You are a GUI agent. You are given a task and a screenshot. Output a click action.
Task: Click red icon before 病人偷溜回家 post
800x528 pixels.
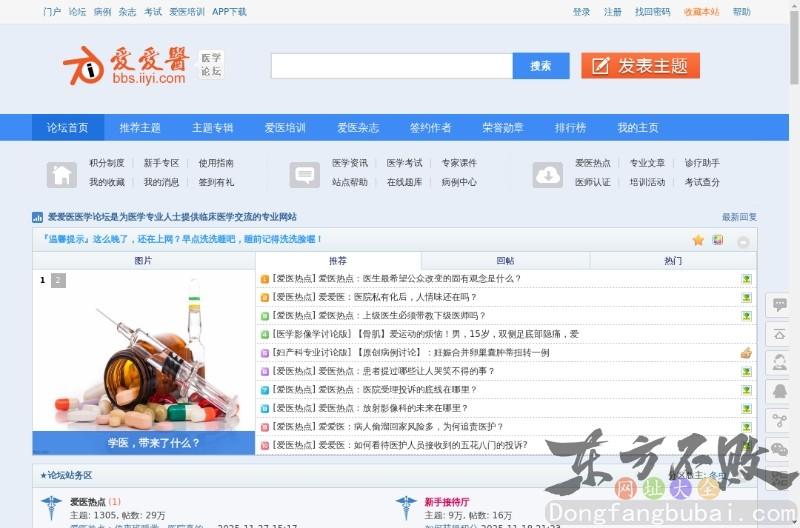[265, 427]
